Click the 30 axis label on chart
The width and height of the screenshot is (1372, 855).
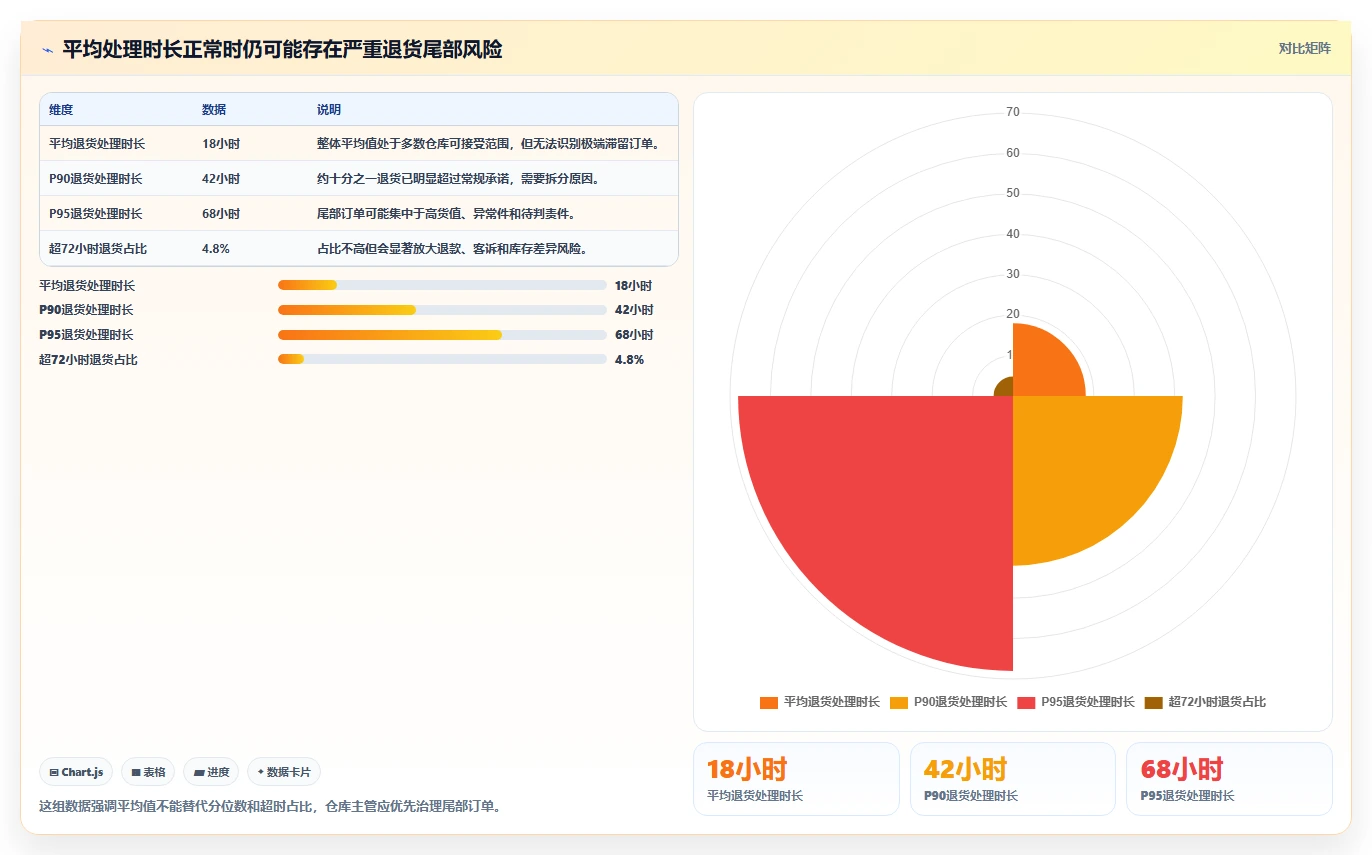(1013, 274)
